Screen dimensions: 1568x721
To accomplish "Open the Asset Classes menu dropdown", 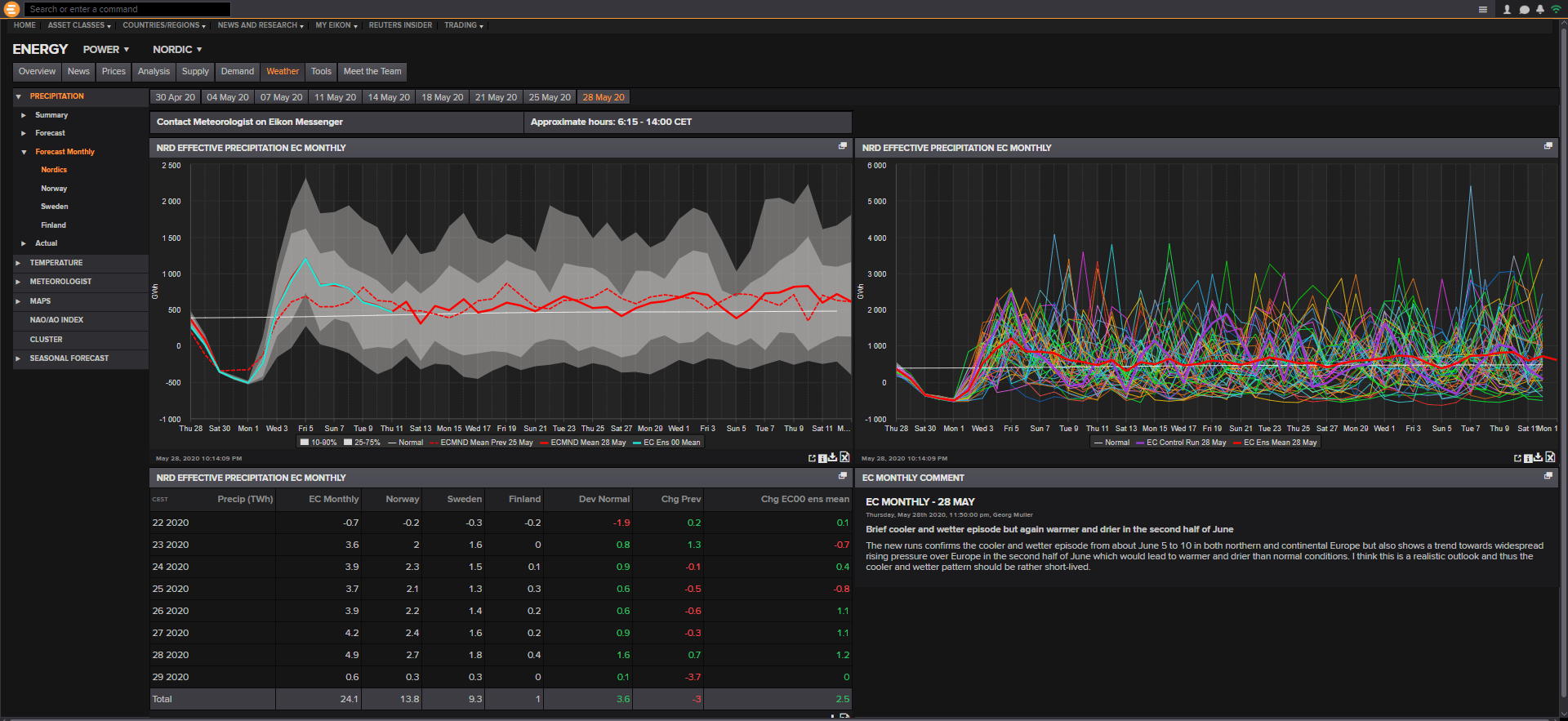I will click(x=79, y=25).
